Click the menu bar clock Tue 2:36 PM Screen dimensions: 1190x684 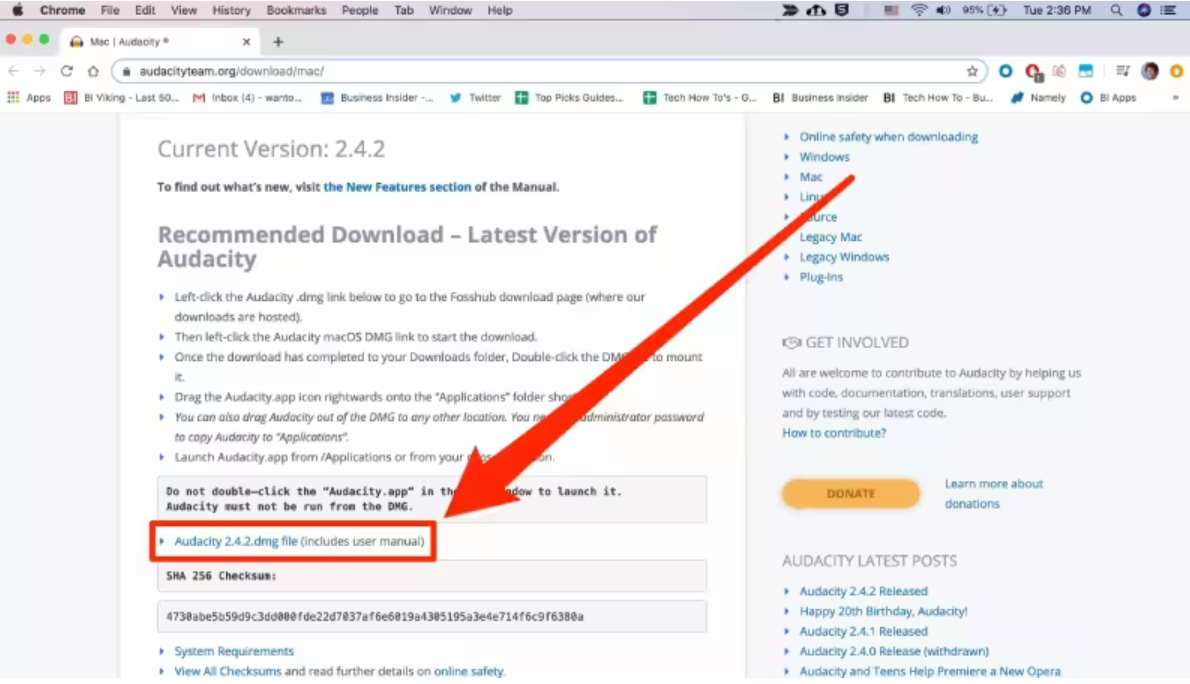(x=1057, y=11)
